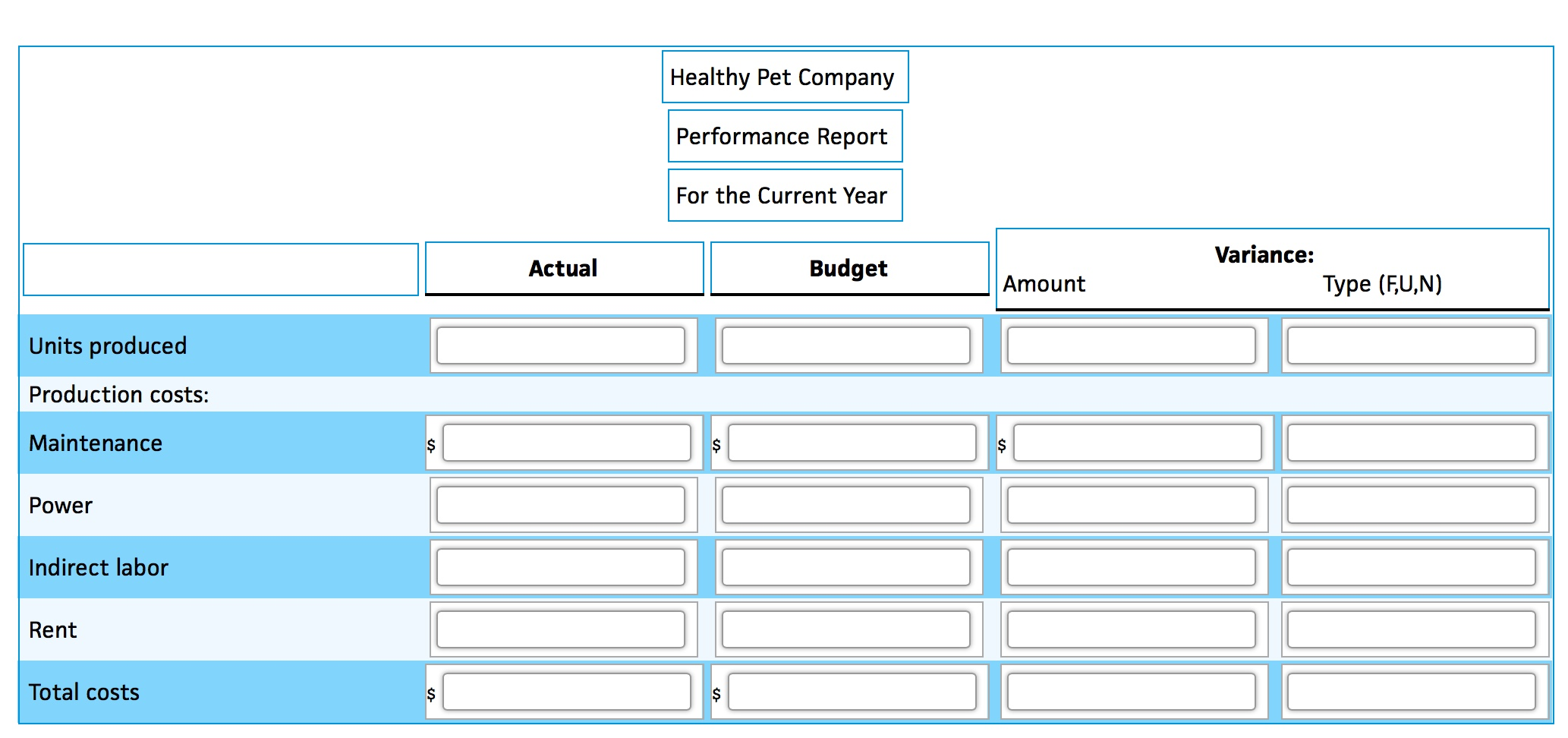The height and width of the screenshot is (738, 1568).
Task: Focus the Power row Budget field
Action: (846, 505)
